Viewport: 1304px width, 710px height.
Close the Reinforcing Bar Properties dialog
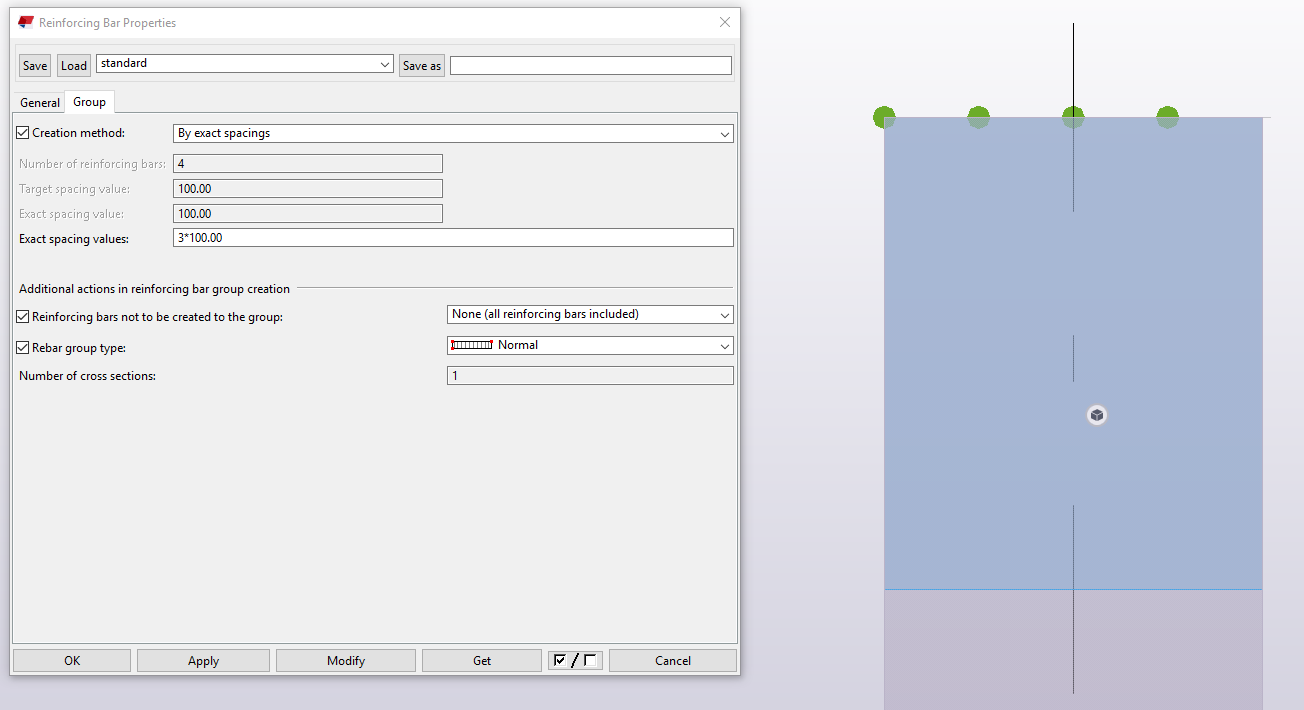[725, 22]
